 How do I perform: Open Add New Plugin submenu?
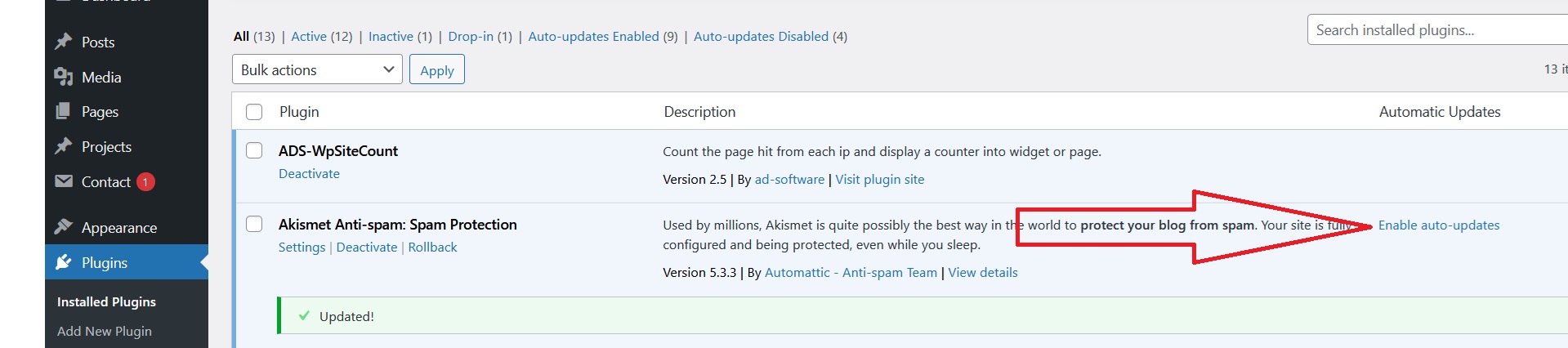point(105,331)
